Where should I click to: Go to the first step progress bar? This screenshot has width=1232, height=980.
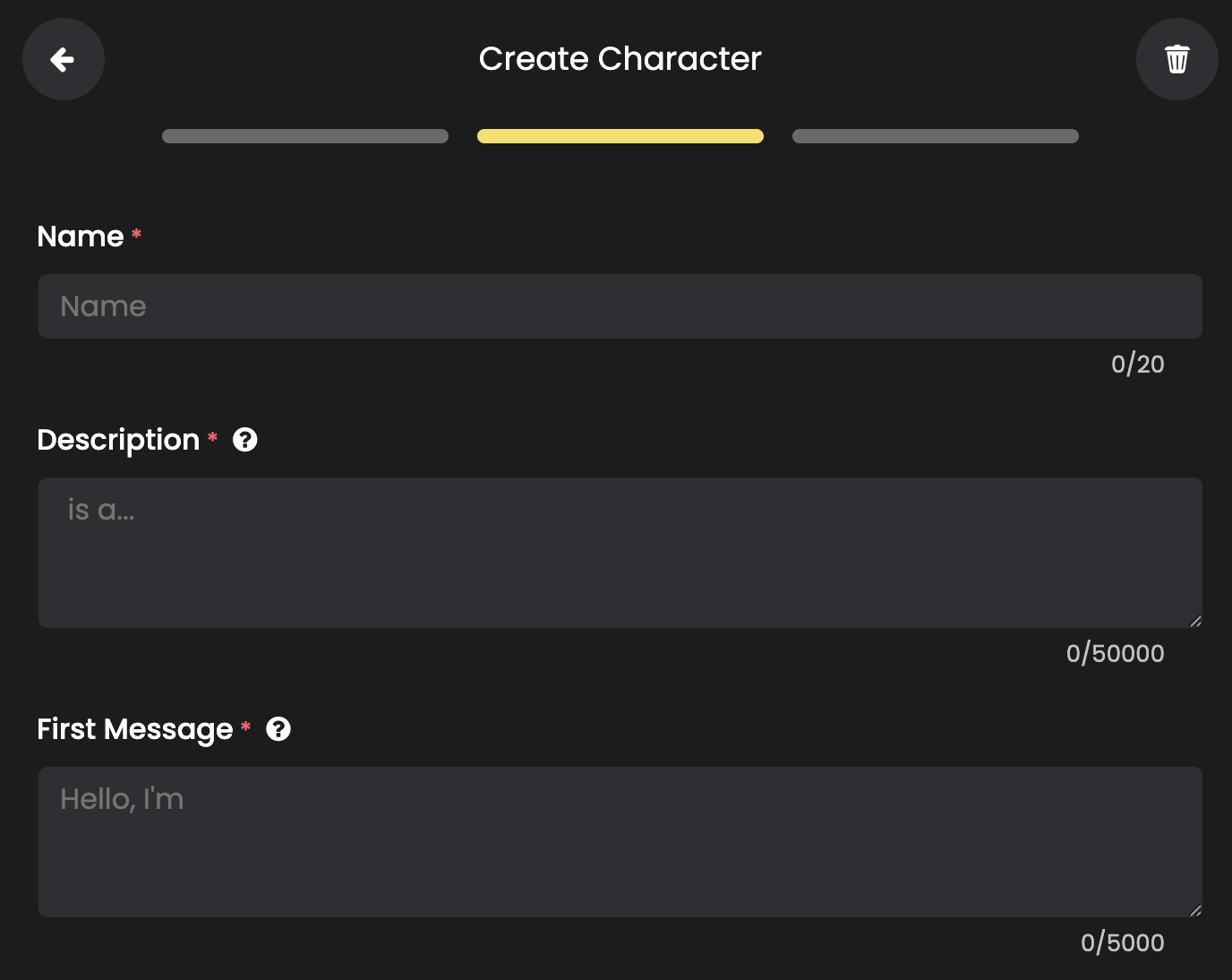pos(305,136)
